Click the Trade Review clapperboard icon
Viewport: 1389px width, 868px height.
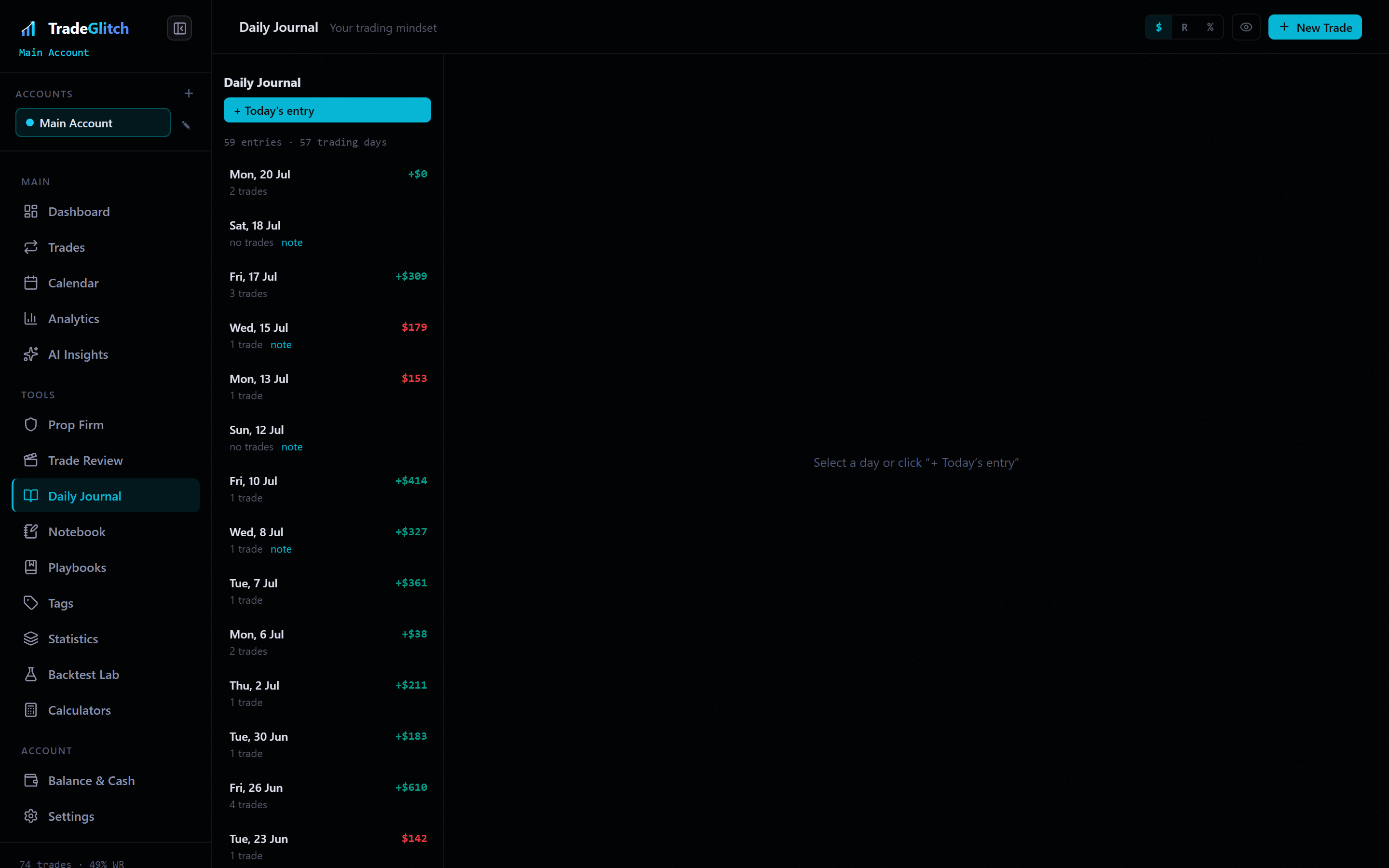(x=31, y=460)
